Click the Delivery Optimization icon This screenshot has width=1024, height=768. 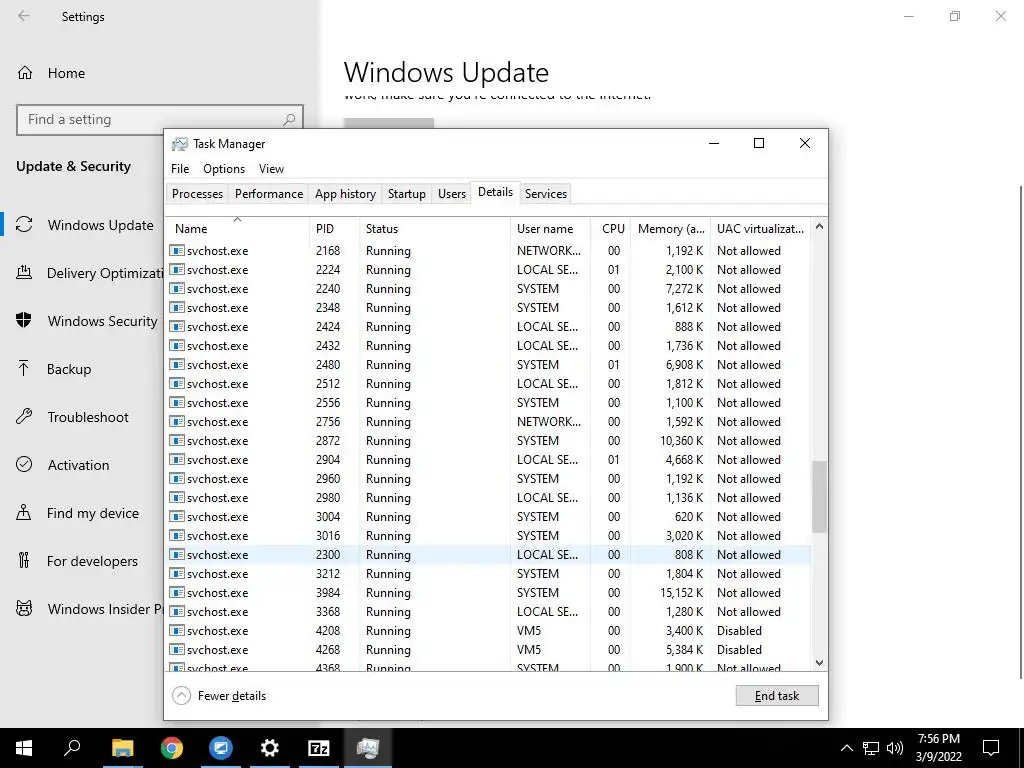click(x=24, y=272)
